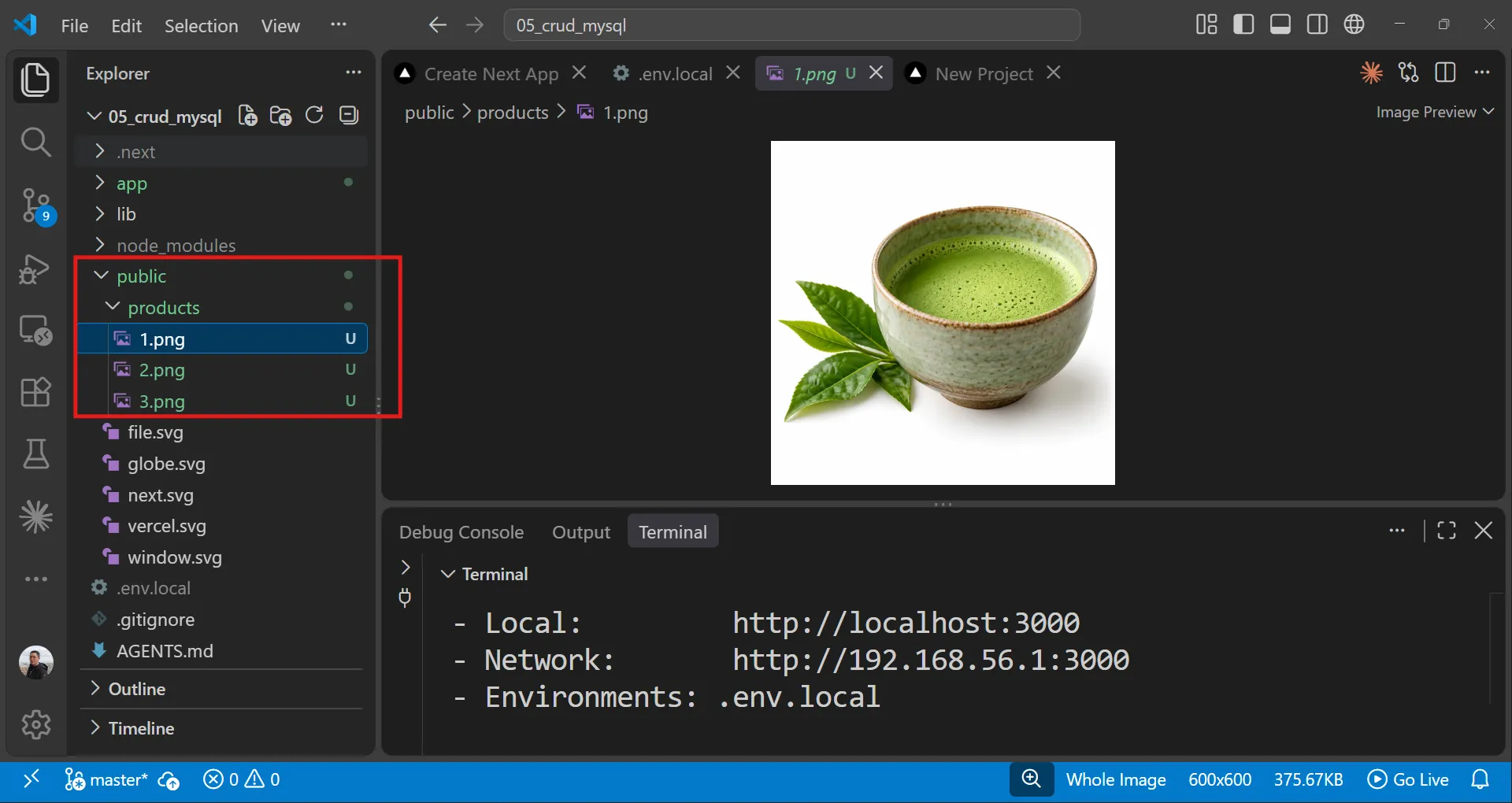Open the Testing flask view

click(x=35, y=454)
